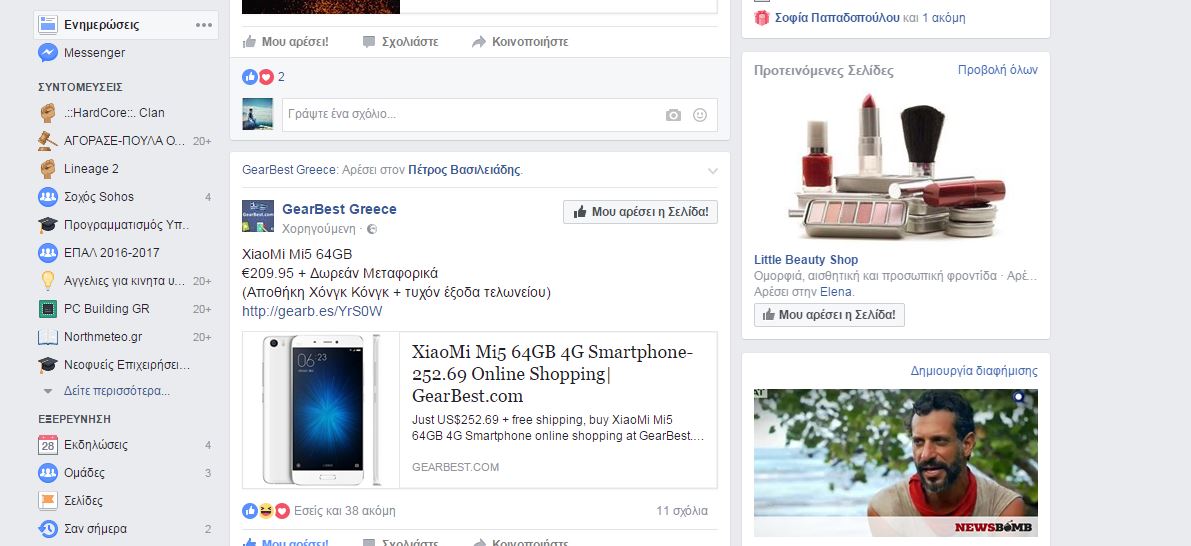1191x546 pixels.
Task: Open Σοχός Sohos group icon
Action: click(x=48, y=197)
